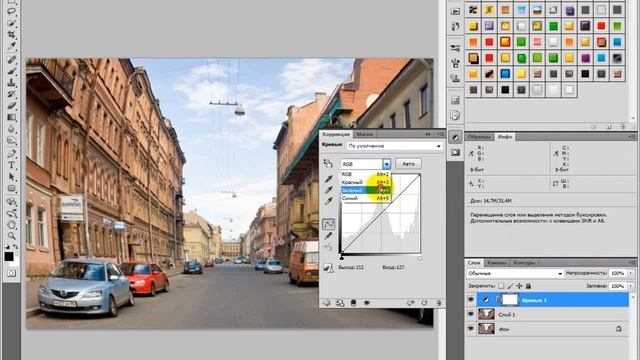Select the Eraser tool
Screen dimensions: 640x360
tap(11, 106)
